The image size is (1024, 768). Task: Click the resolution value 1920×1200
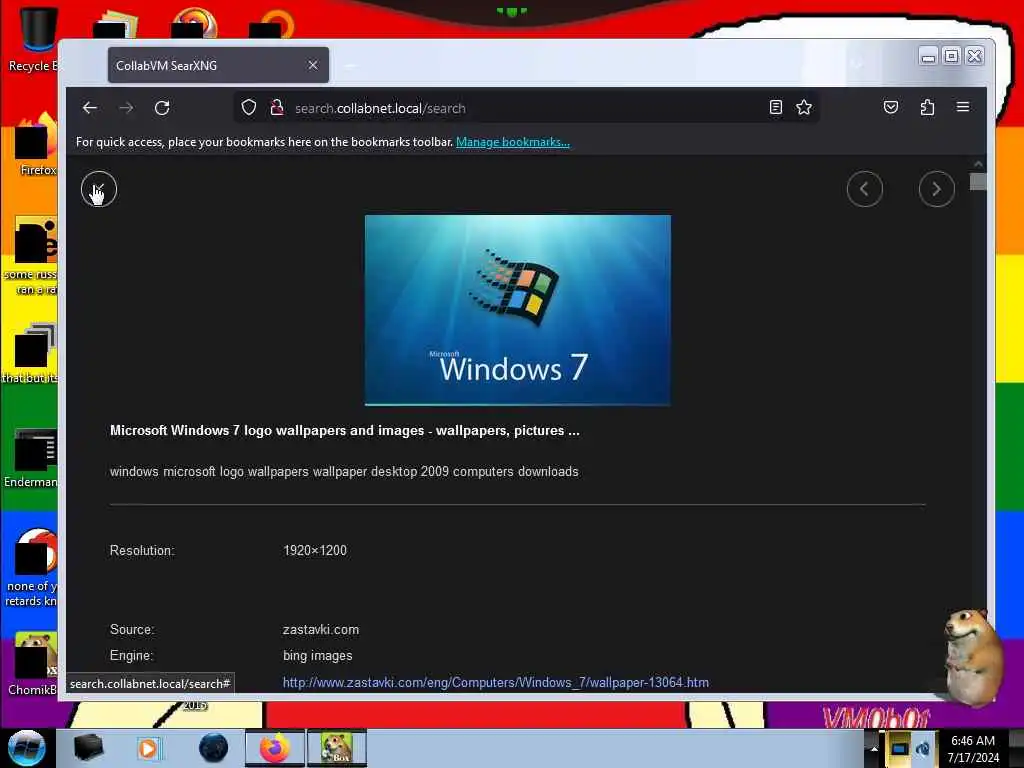(315, 551)
